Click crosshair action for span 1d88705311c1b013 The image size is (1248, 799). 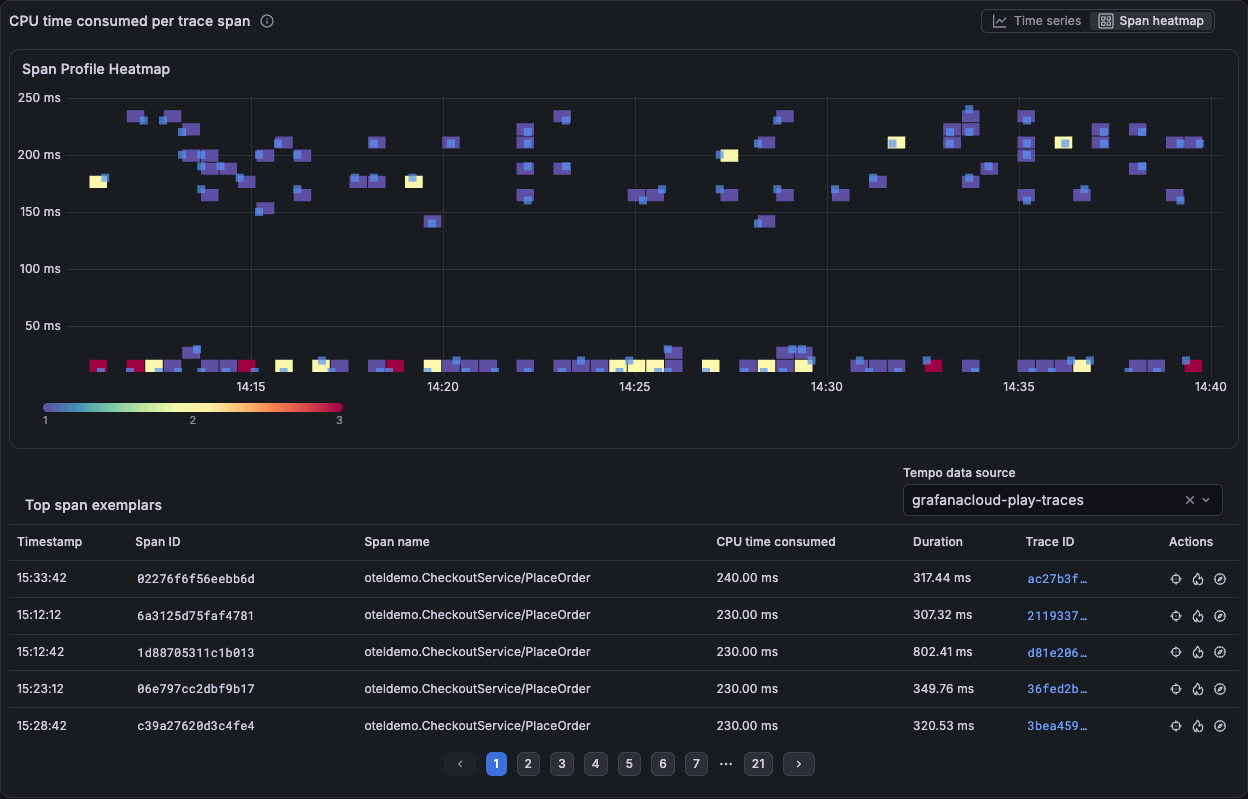coord(1176,652)
